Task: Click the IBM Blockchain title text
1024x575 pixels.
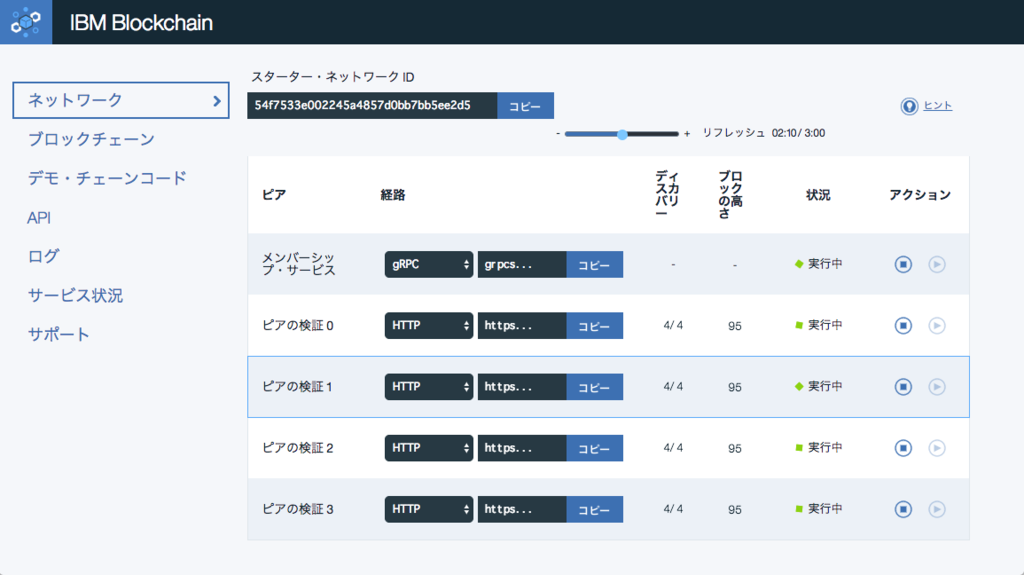Action: click(141, 23)
